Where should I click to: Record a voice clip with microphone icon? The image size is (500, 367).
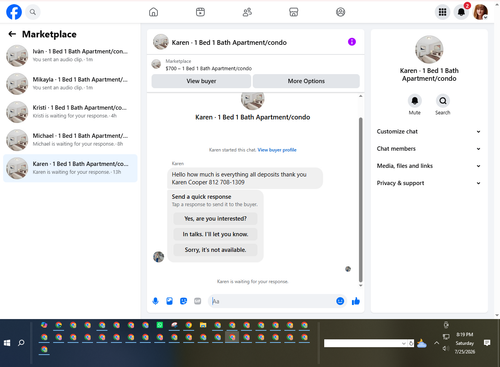pos(155,301)
